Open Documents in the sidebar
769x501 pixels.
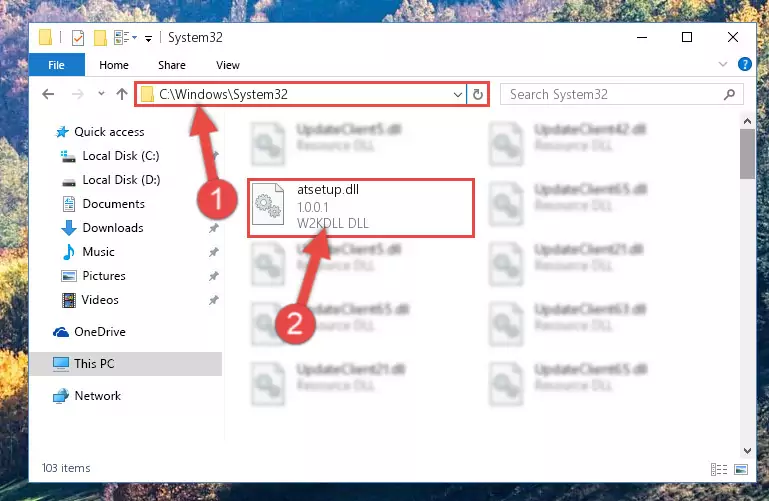click(113, 204)
